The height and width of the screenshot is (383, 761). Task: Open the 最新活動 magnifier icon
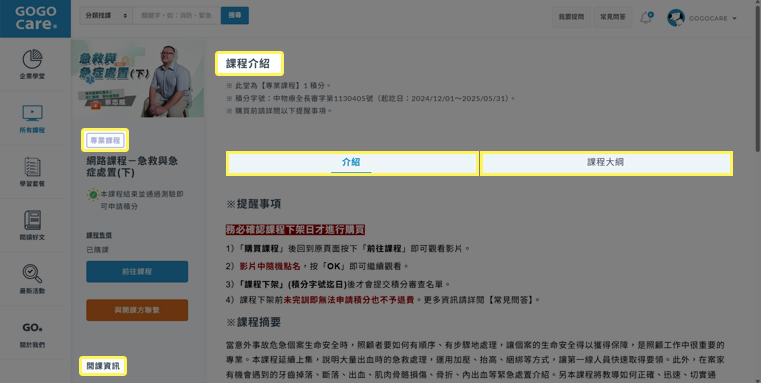(x=32, y=273)
